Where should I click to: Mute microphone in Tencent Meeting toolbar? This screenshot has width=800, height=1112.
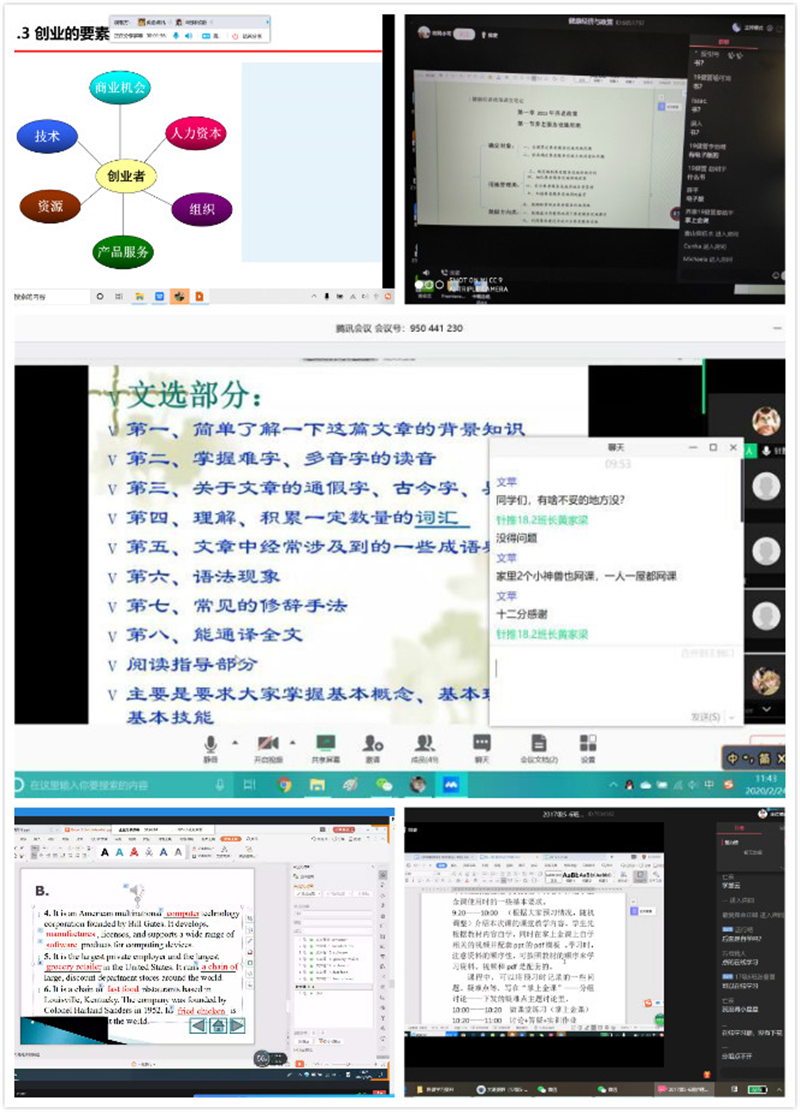tap(211, 743)
